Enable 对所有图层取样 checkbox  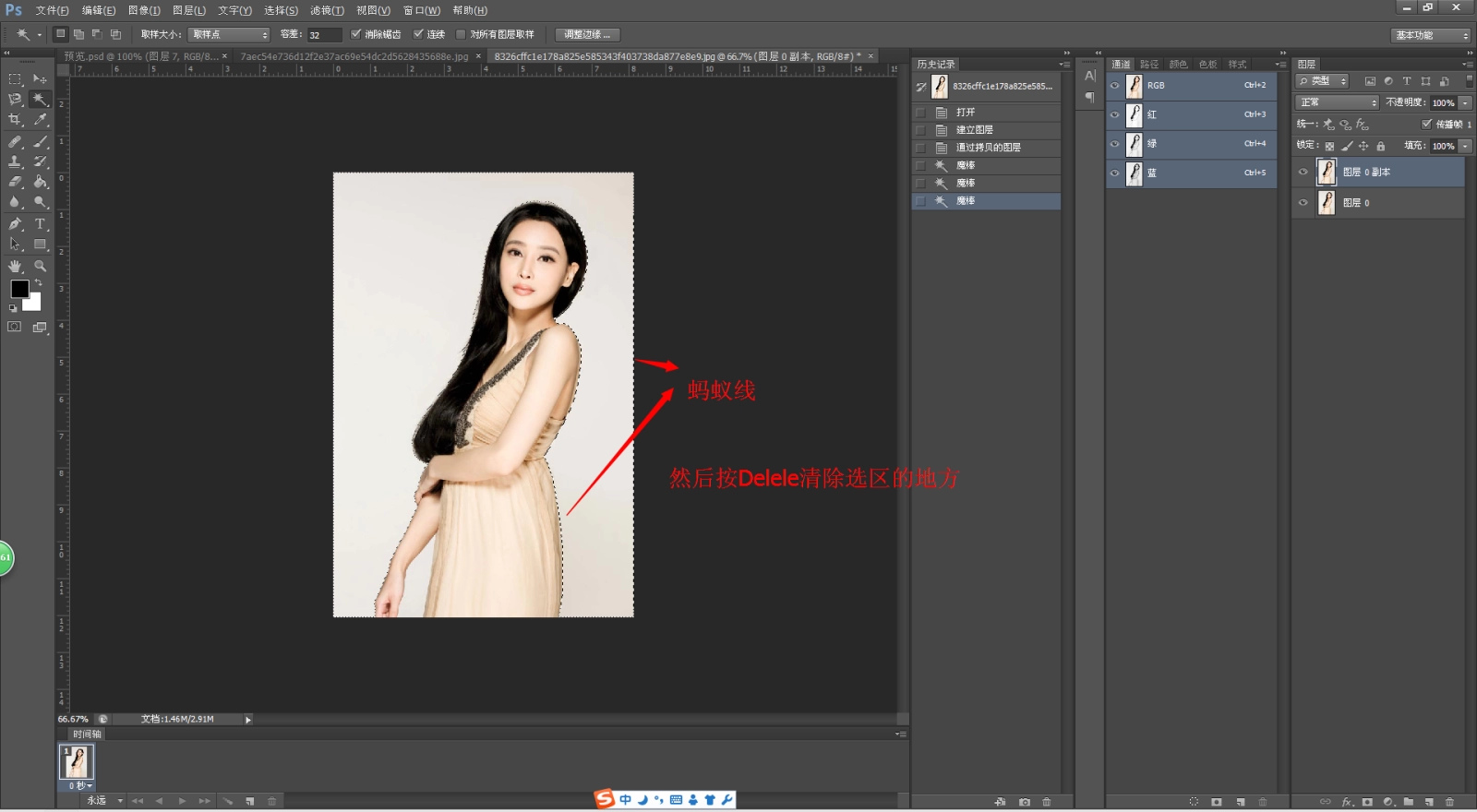(462, 34)
